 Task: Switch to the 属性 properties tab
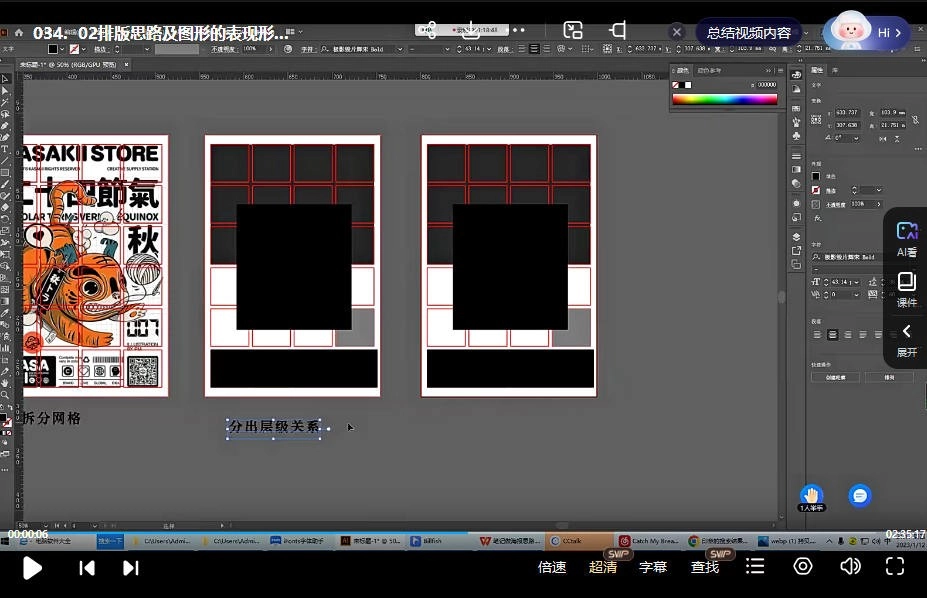pos(817,70)
